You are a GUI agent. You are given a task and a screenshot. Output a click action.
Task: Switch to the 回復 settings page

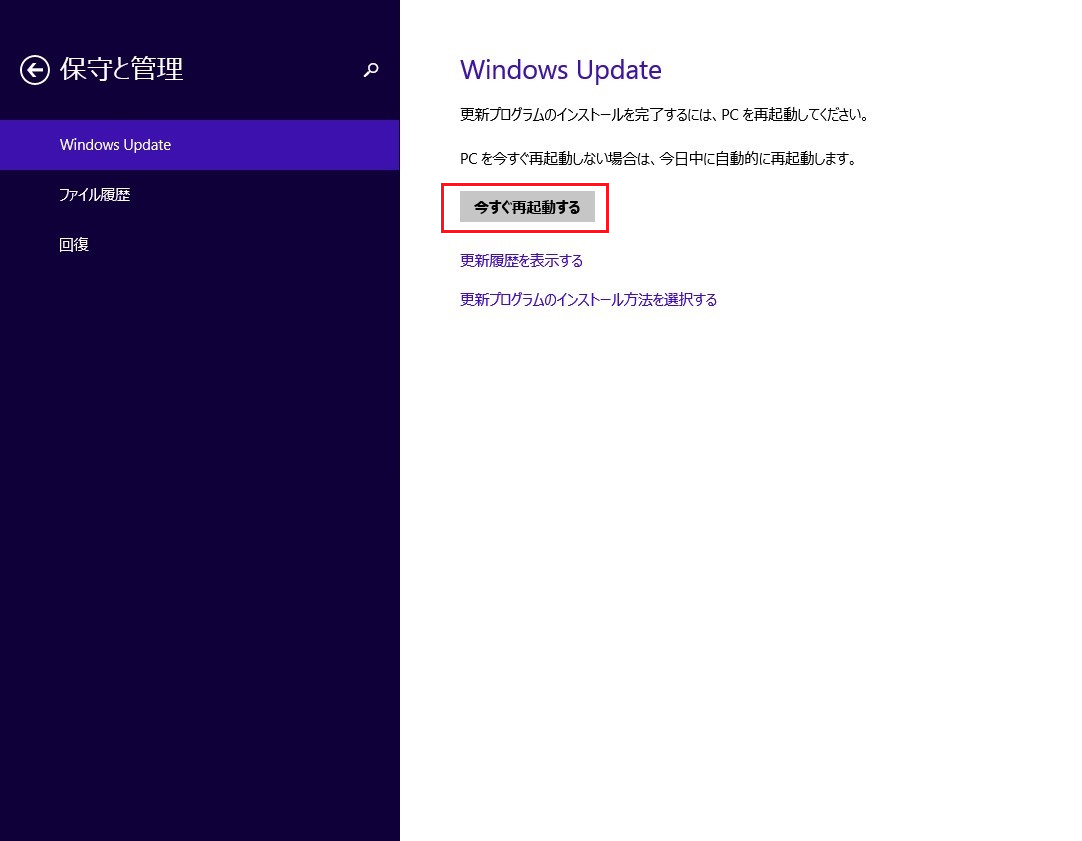[x=74, y=245]
